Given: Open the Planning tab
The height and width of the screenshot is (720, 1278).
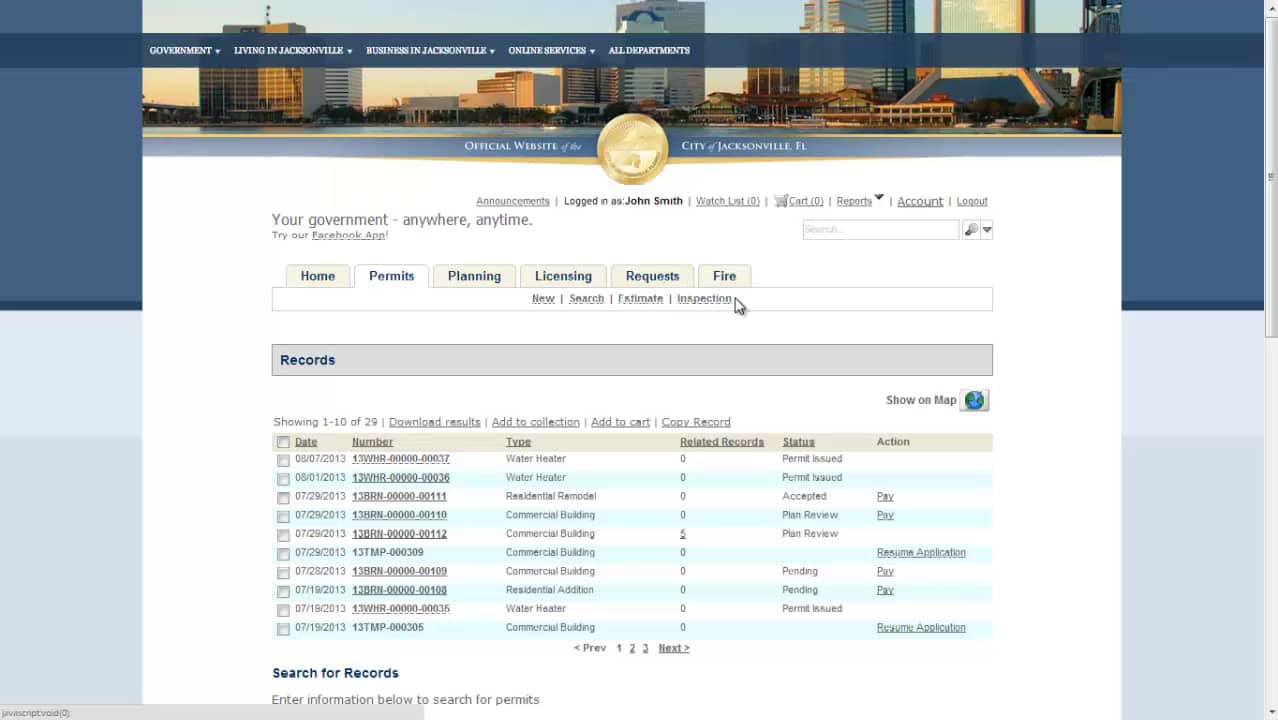Looking at the screenshot, I should click(x=474, y=276).
